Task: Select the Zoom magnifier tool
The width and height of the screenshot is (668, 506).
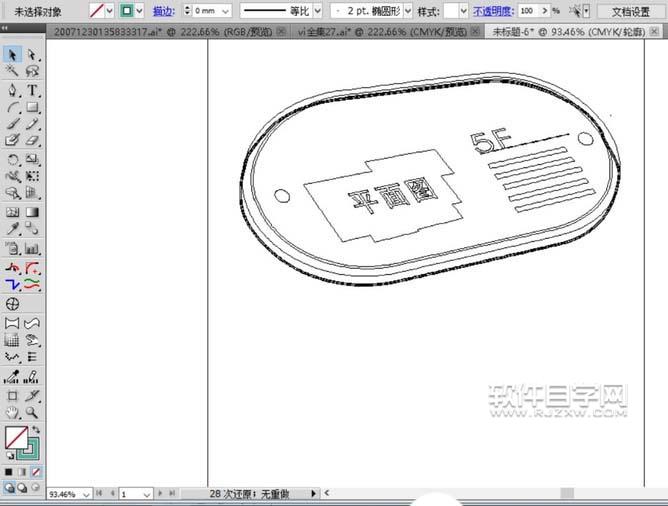Action: (x=32, y=412)
